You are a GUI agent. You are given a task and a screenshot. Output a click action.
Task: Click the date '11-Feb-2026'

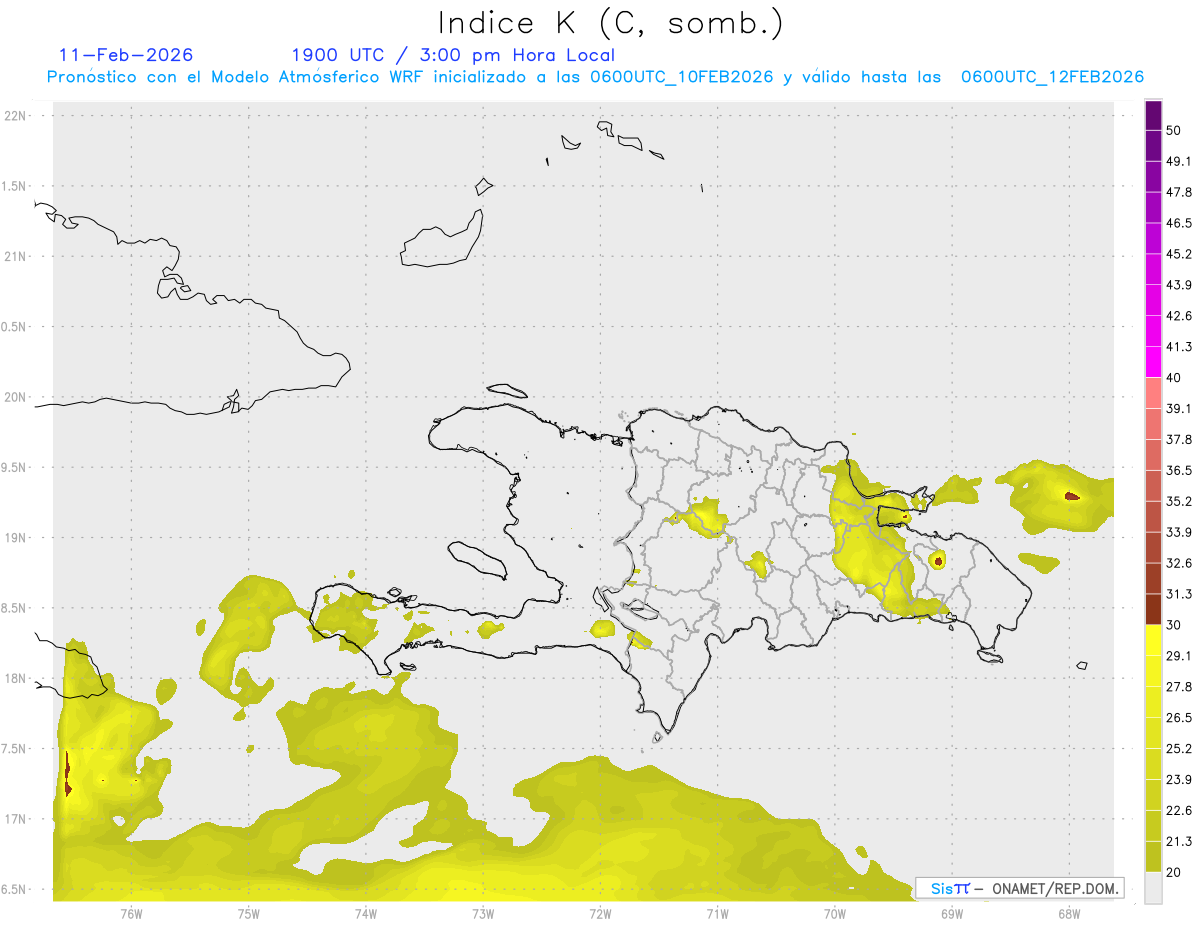coord(126,55)
